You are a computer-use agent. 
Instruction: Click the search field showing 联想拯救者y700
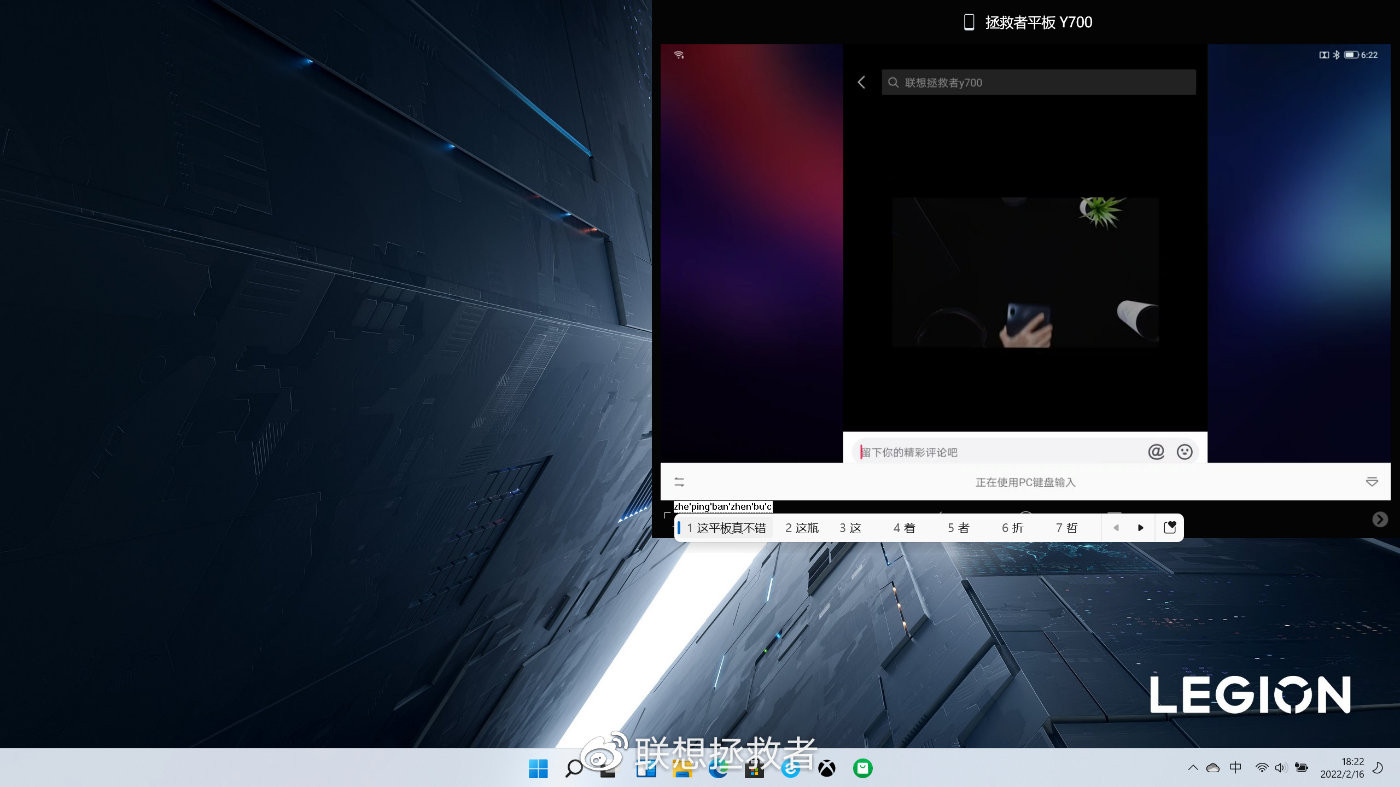1038,82
